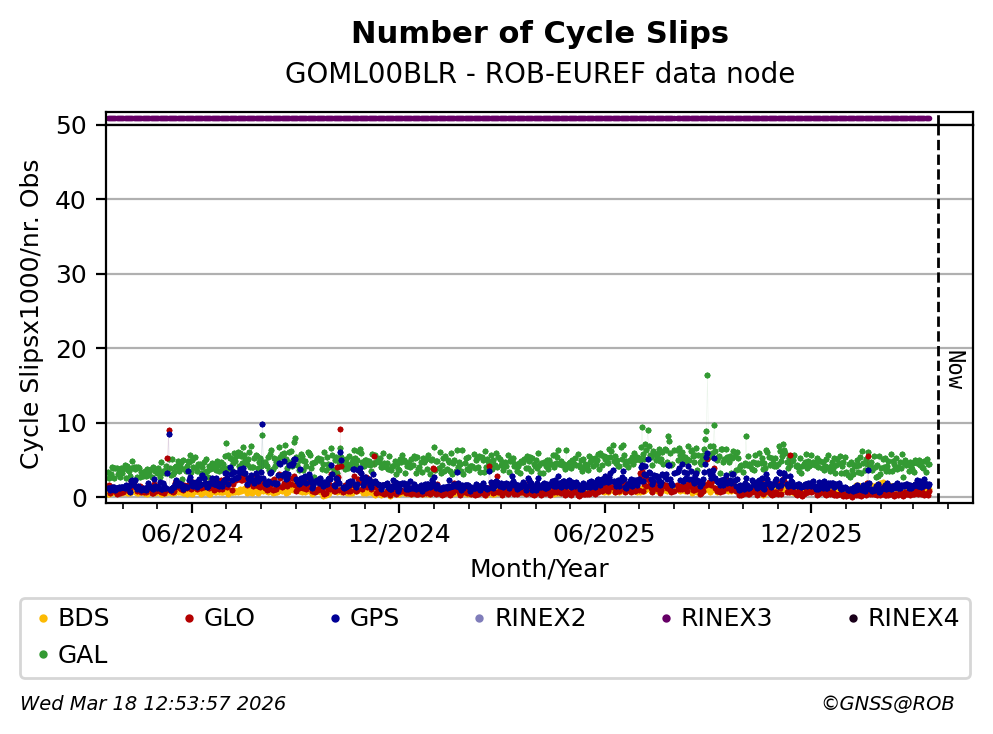Click the 12/2024 x-axis tick label
993x734 pixels.
tap(398, 534)
